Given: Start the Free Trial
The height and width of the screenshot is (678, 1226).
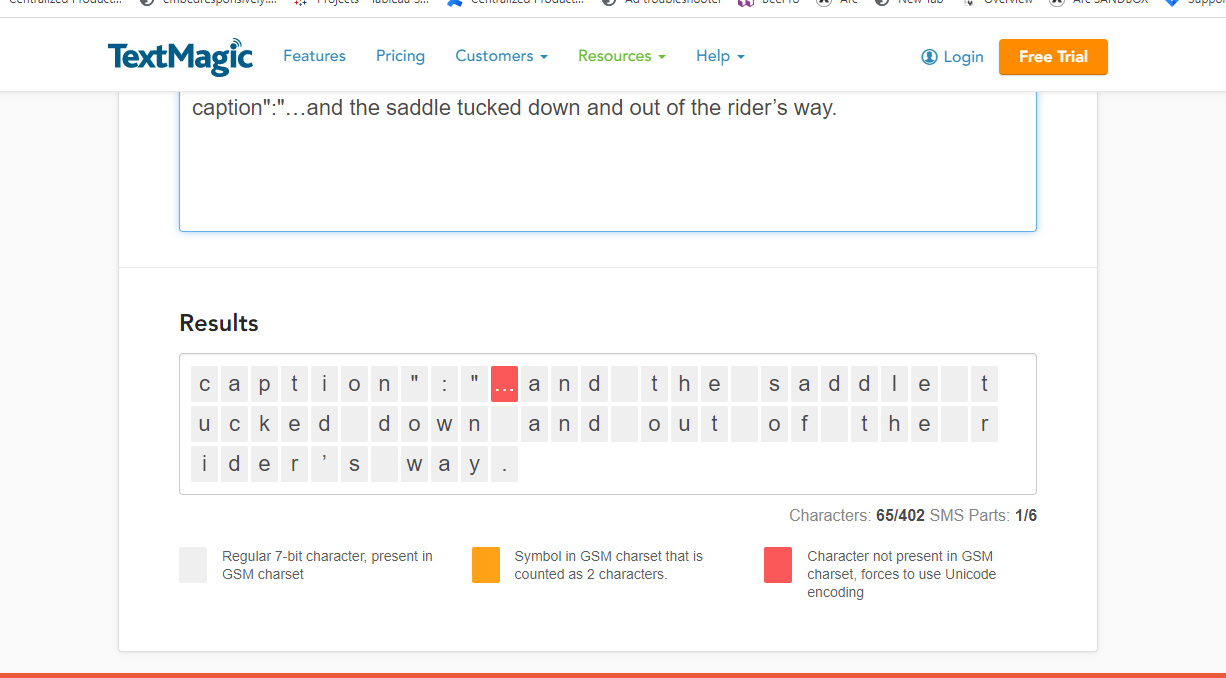Looking at the screenshot, I should click(1053, 57).
